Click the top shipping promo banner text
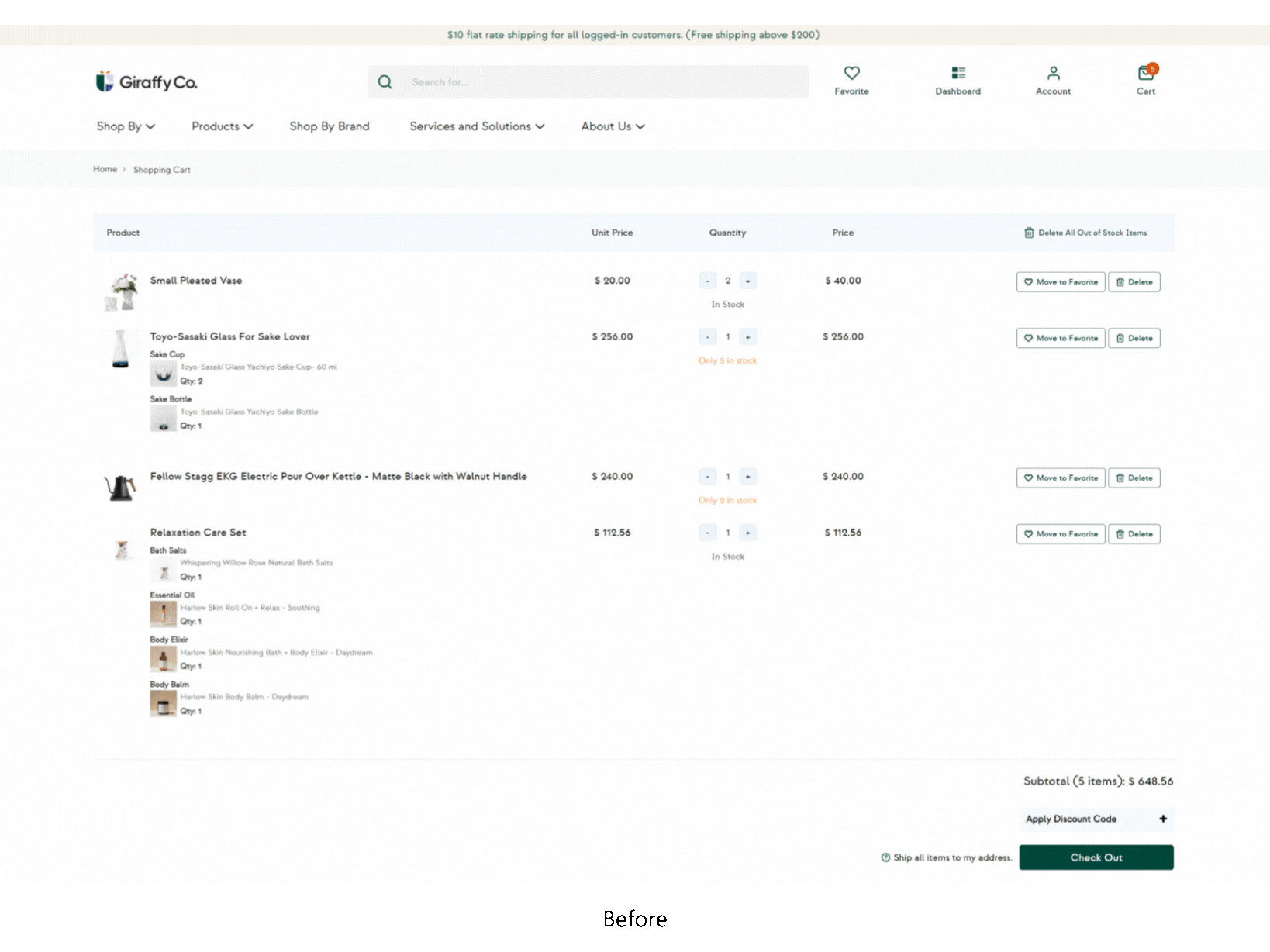The height and width of the screenshot is (952, 1270). (x=633, y=35)
